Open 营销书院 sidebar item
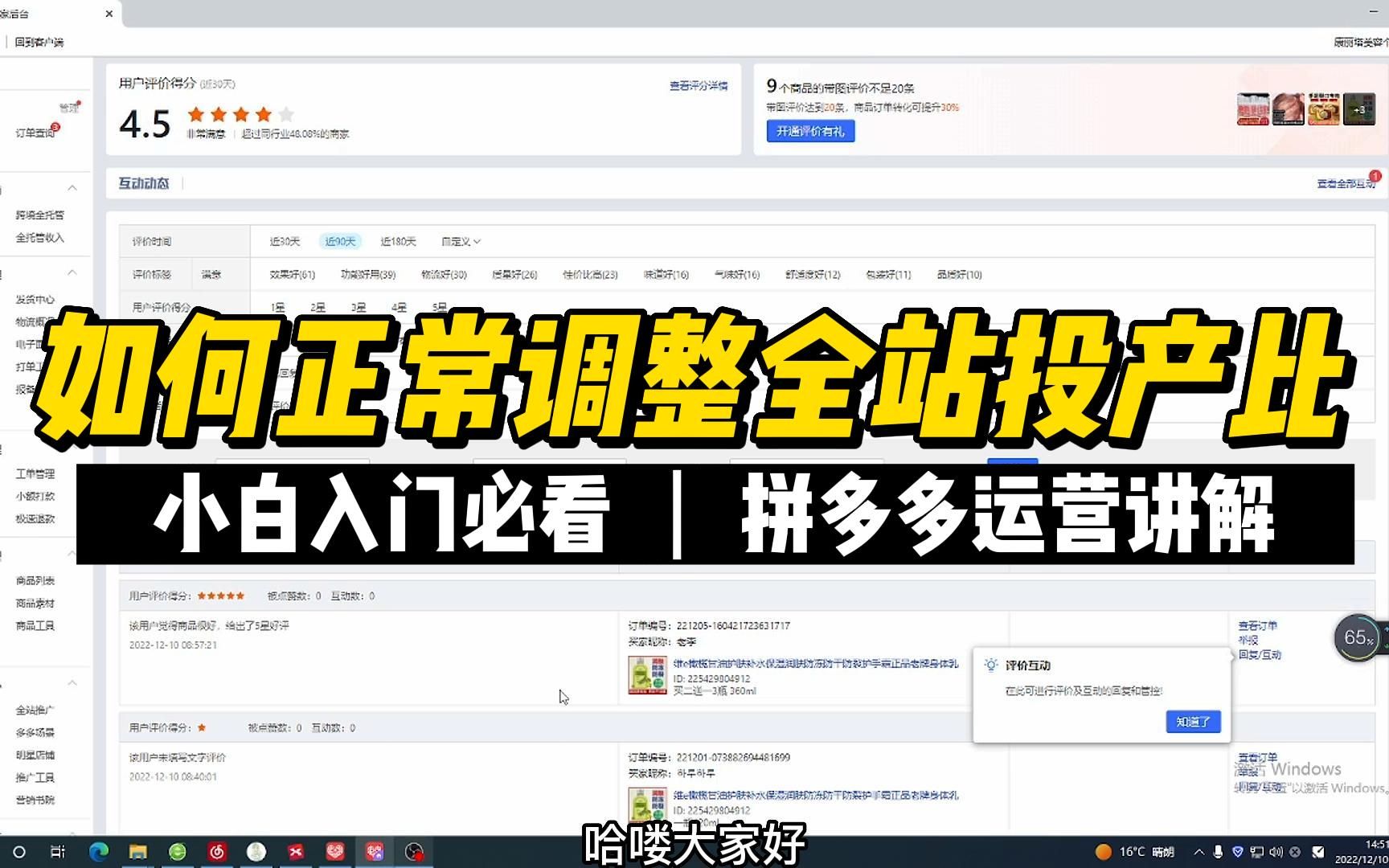The width and height of the screenshot is (1389, 868). pyautogui.click(x=35, y=800)
